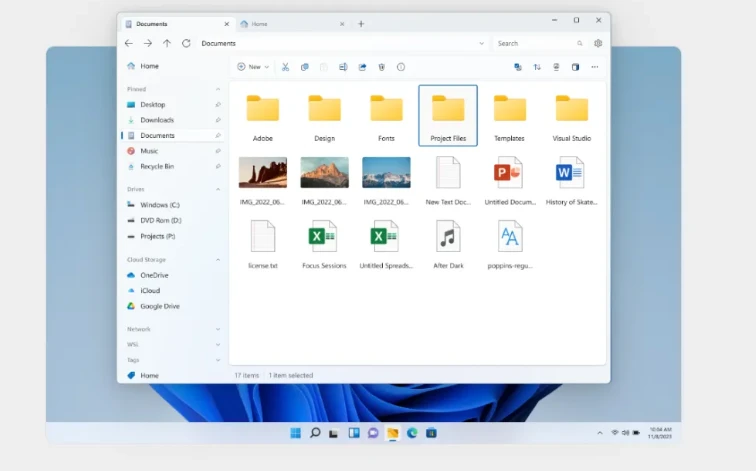The height and width of the screenshot is (471, 756).
Task: Click the Properties info icon in toolbar
Action: pos(401,67)
